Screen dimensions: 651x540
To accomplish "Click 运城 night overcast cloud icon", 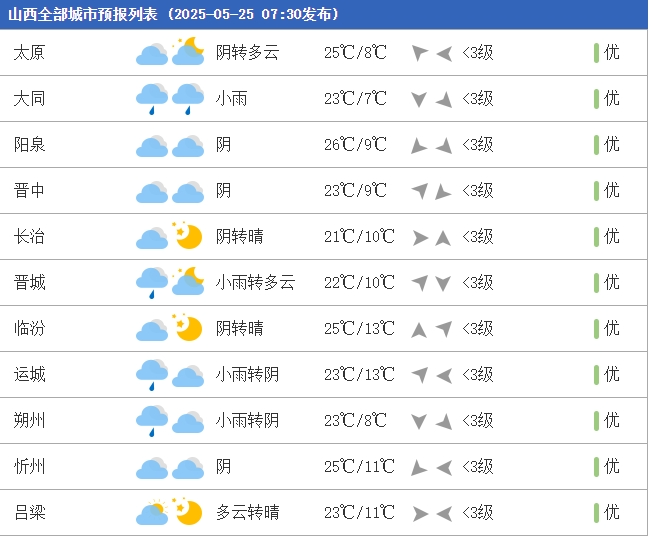I will (188, 376).
